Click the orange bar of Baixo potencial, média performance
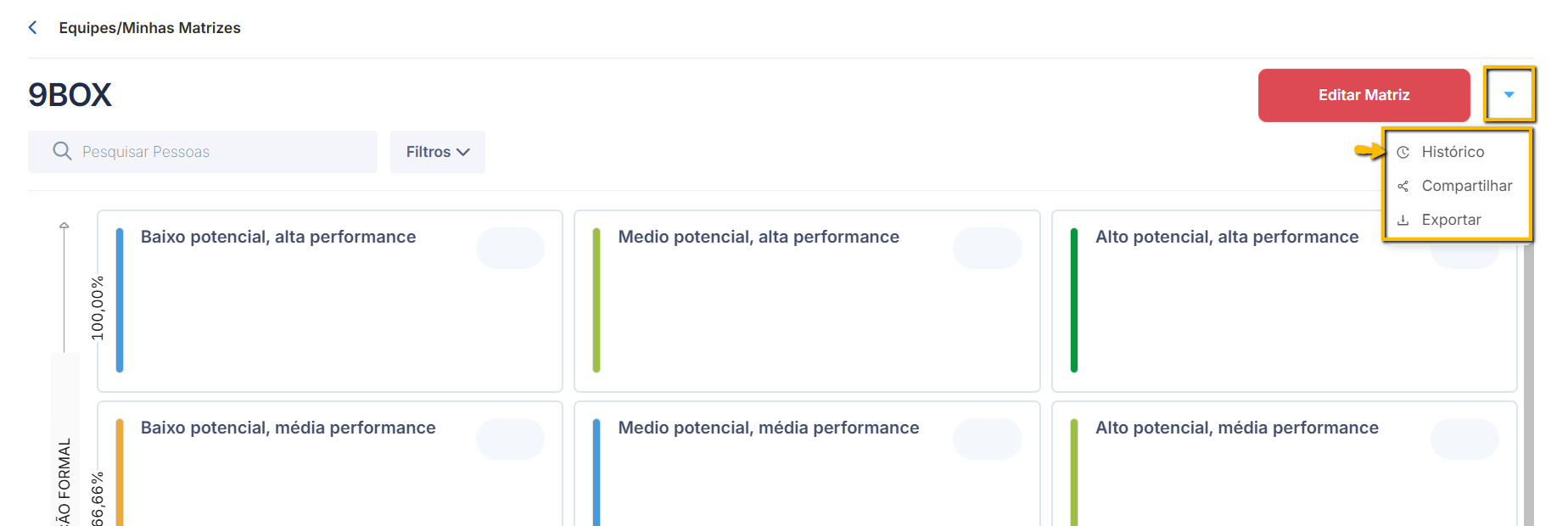Viewport: 1568px width, 526px height. pyautogui.click(x=120, y=472)
